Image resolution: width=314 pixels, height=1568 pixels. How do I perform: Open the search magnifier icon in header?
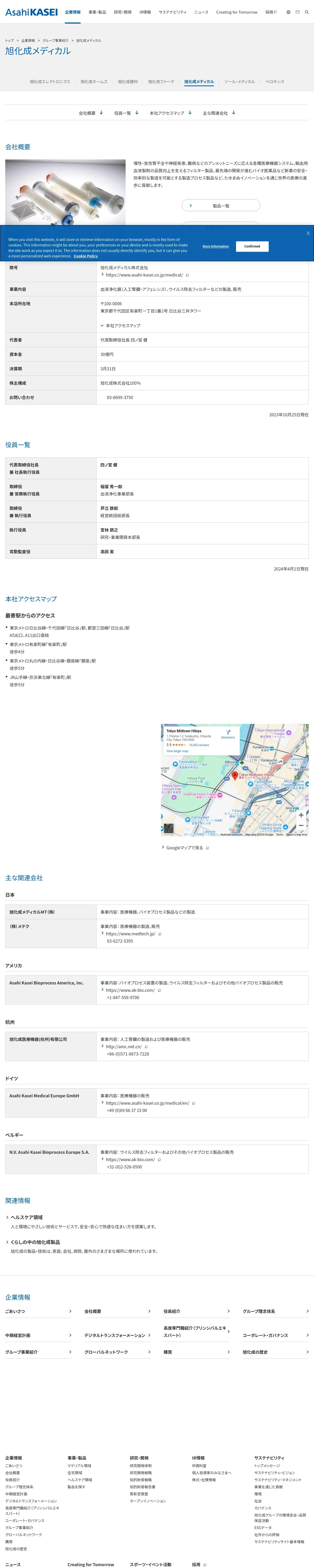click(307, 12)
